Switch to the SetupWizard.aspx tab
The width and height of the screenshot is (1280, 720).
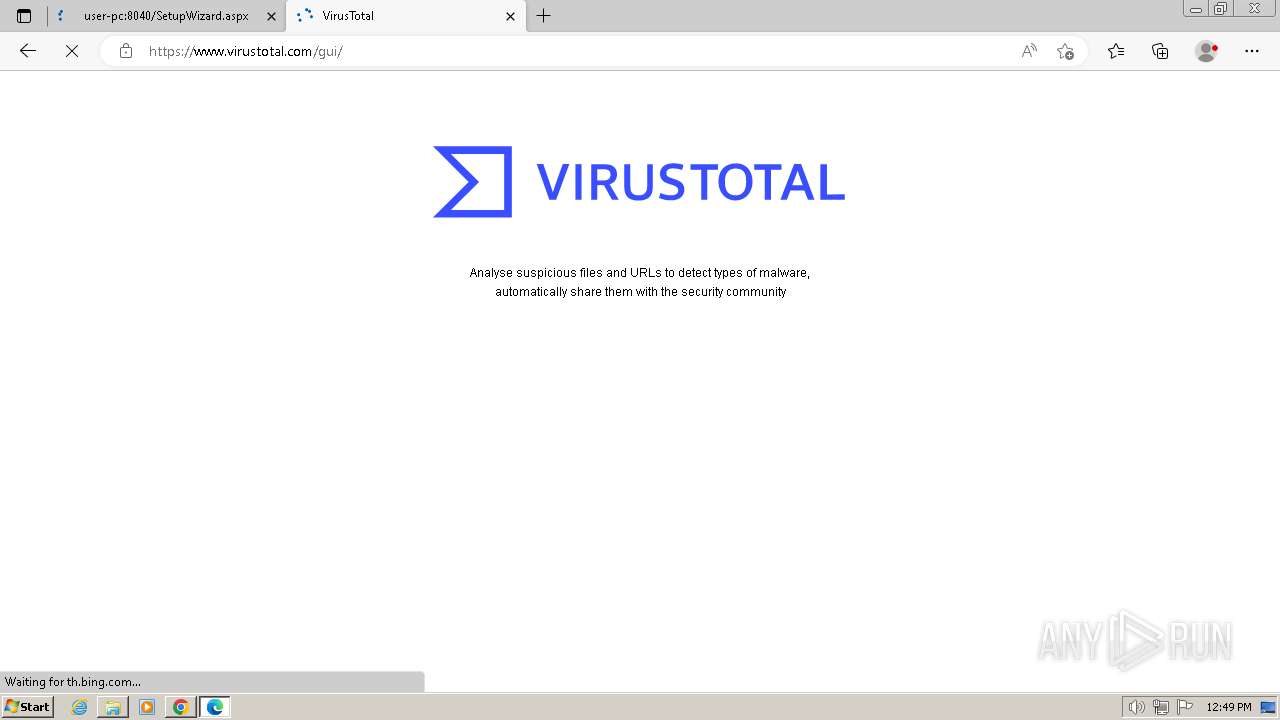coord(166,16)
